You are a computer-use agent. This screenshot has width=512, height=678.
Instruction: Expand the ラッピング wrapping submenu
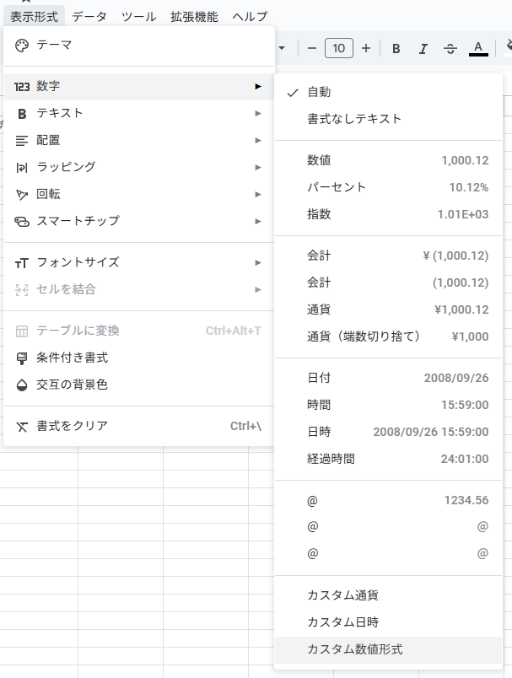(139, 167)
